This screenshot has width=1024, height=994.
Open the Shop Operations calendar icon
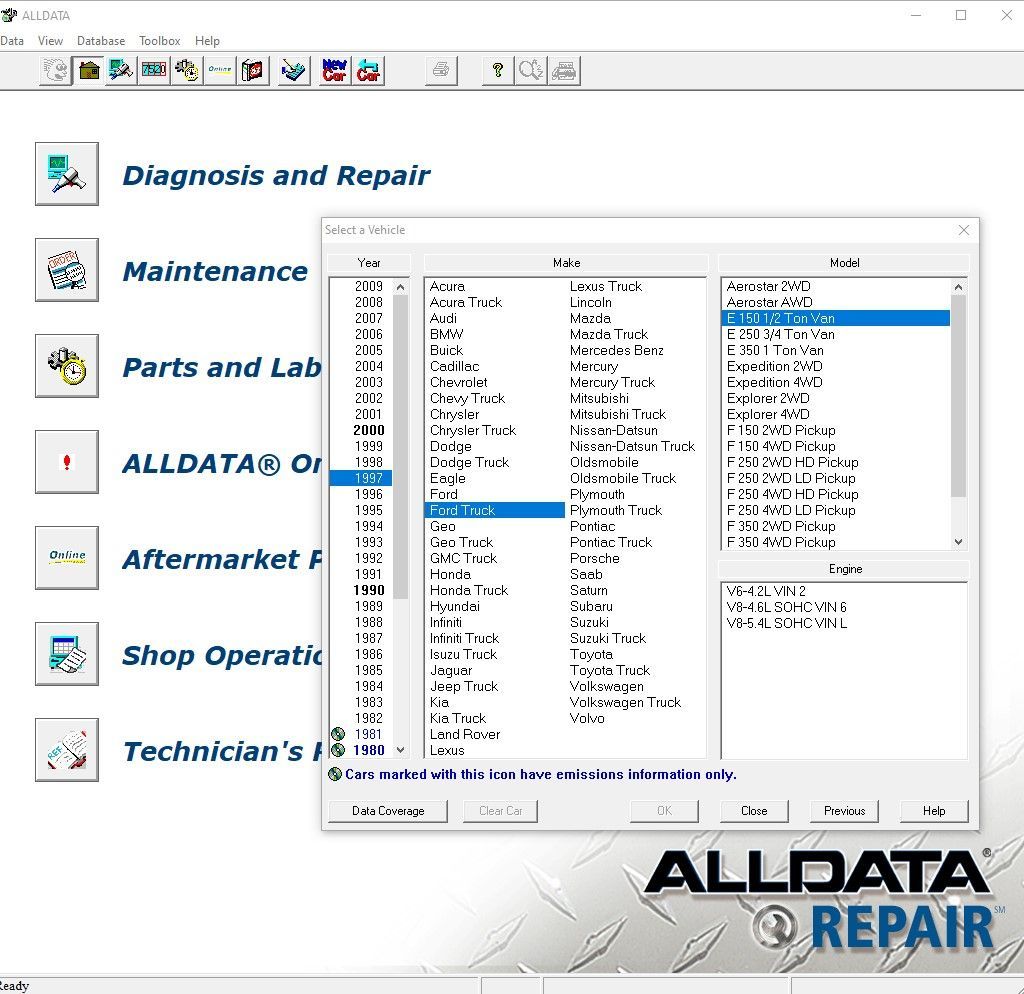tap(67, 654)
